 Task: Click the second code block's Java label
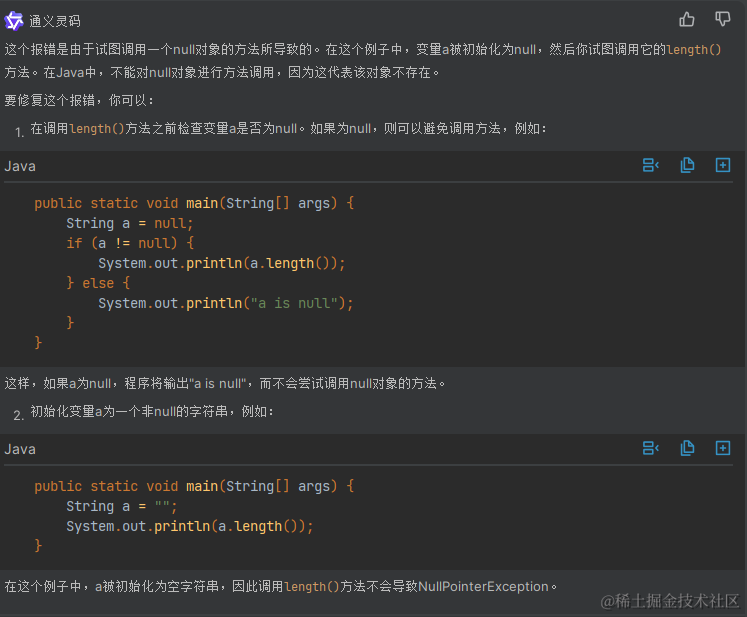tap(20, 449)
